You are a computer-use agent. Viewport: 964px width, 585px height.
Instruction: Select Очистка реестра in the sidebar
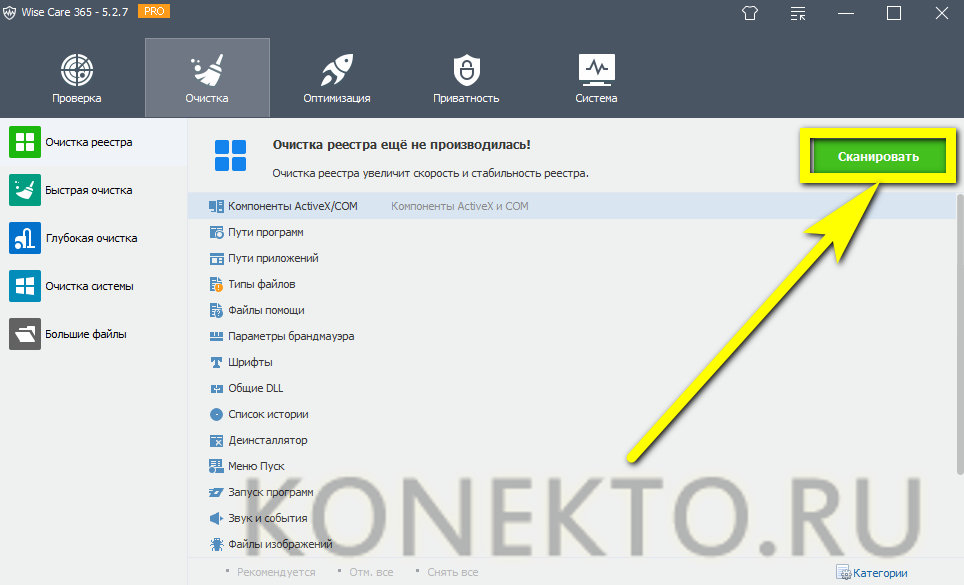click(93, 142)
